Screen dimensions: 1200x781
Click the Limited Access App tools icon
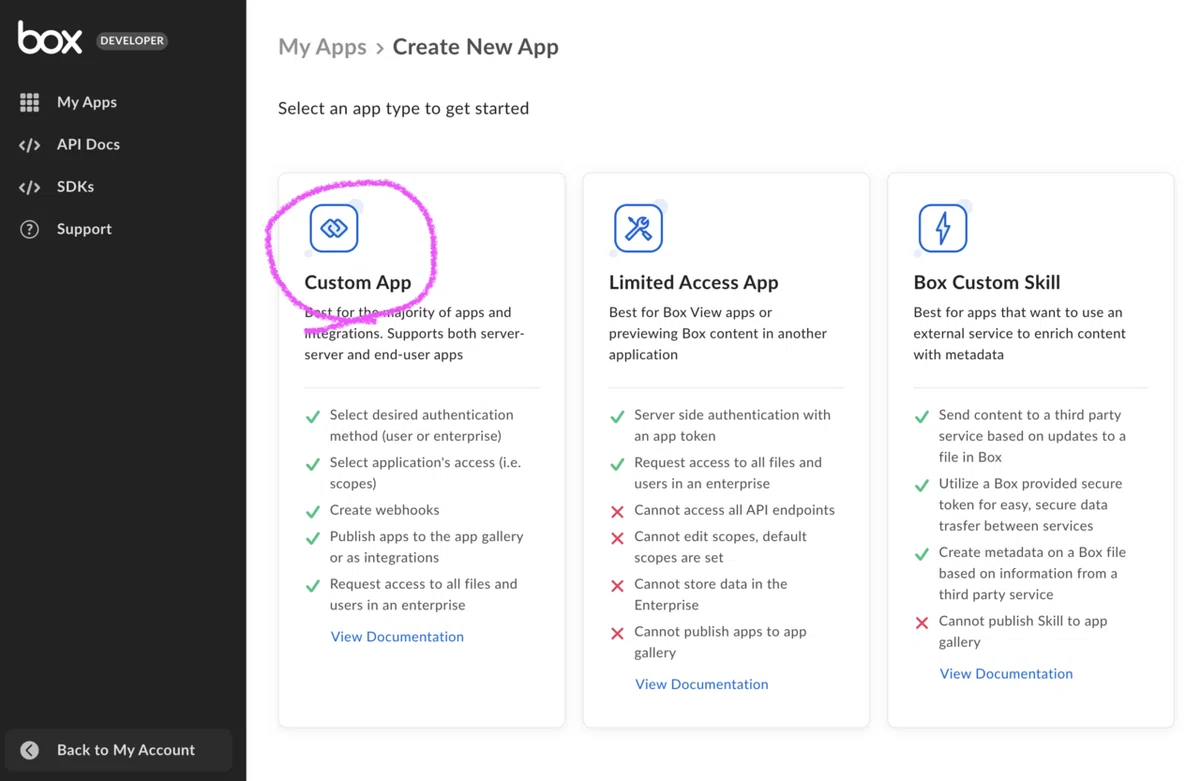pos(638,228)
